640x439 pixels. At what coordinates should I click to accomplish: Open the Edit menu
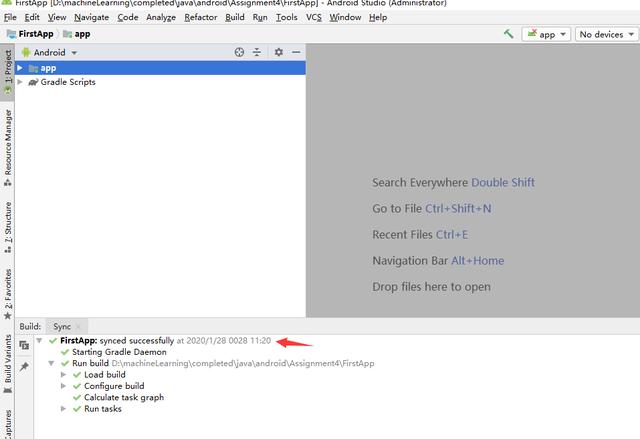click(x=32, y=18)
